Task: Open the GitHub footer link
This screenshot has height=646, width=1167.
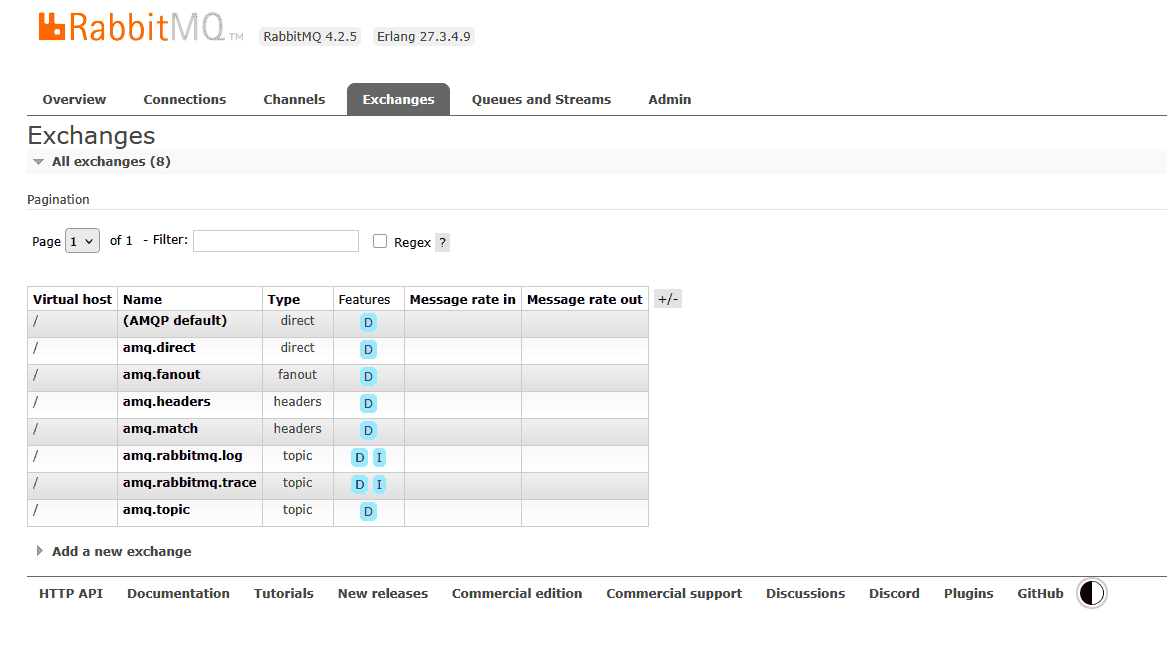Action: point(1040,593)
